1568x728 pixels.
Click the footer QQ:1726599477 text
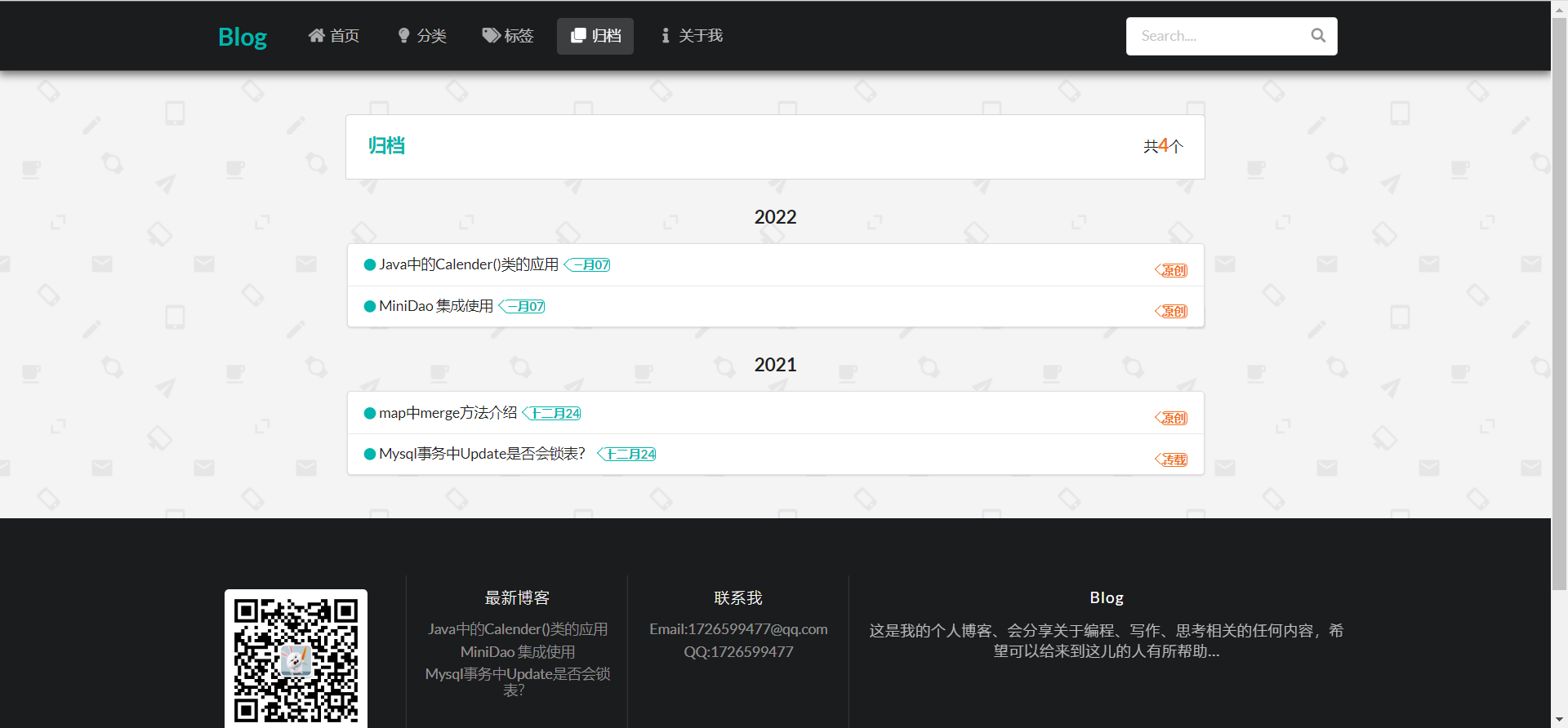coord(738,652)
